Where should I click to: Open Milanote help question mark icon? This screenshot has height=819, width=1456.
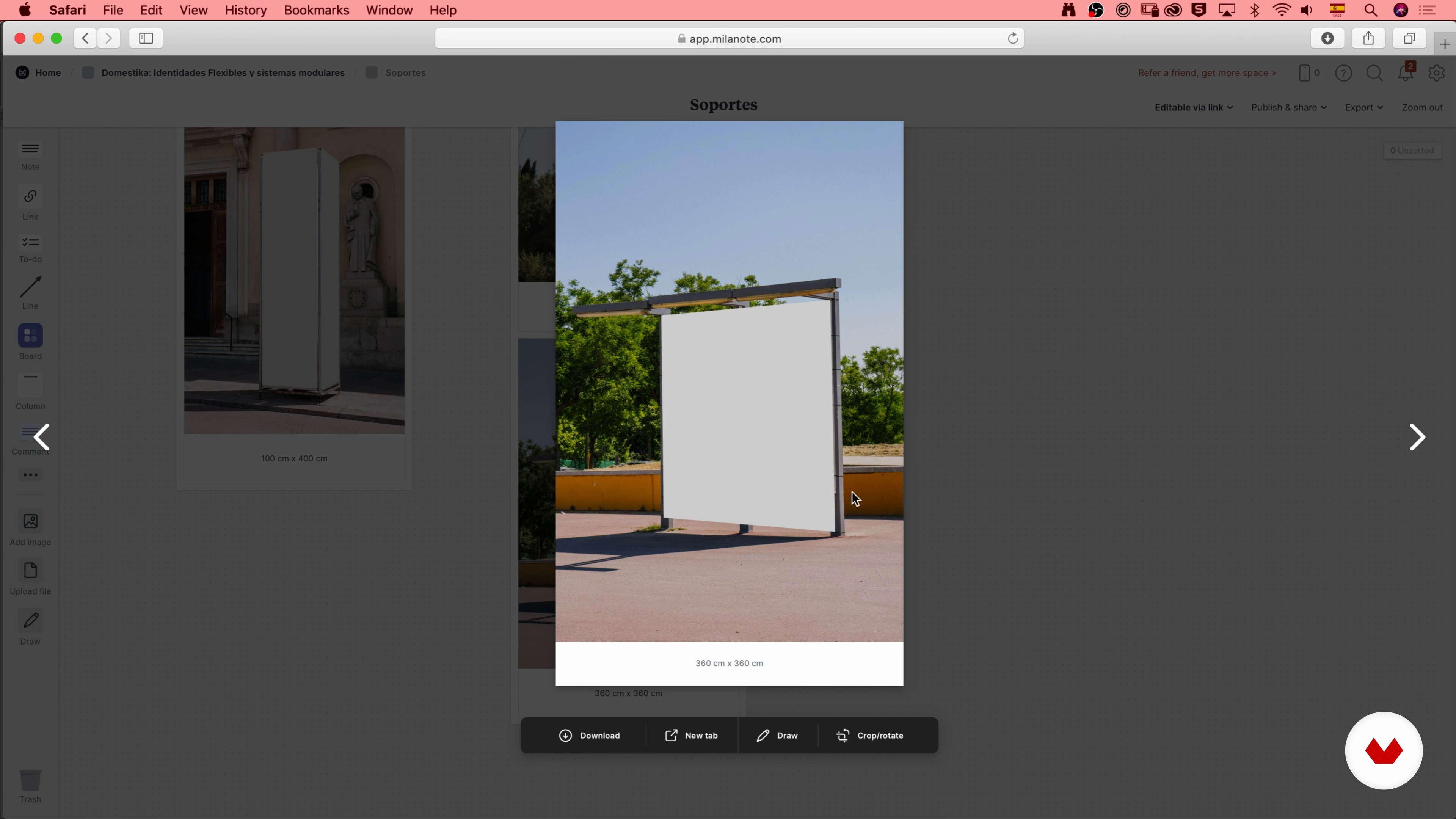click(1343, 73)
